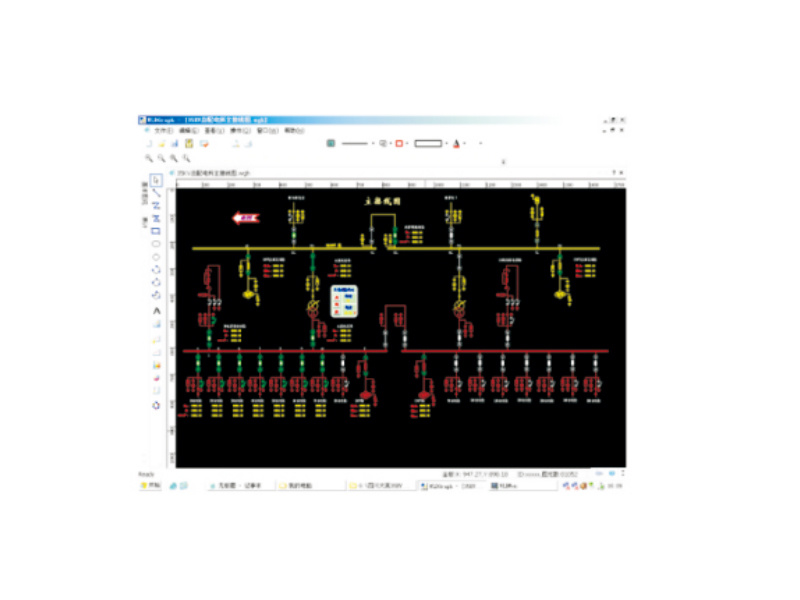Click the New document toolbar icon
This screenshot has width=800, height=600.
tap(149, 144)
